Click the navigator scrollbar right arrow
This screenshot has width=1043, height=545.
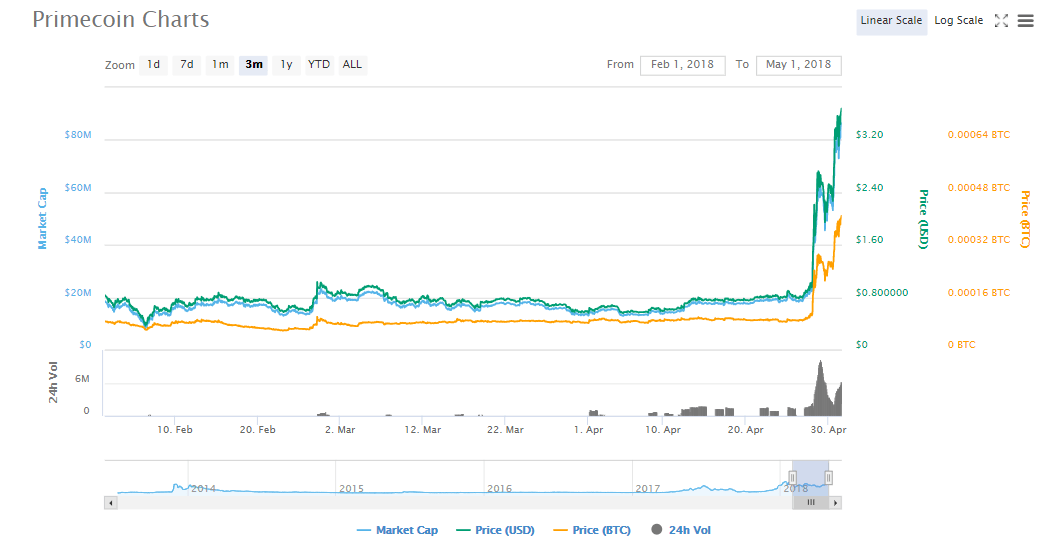[x=836, y=502]
